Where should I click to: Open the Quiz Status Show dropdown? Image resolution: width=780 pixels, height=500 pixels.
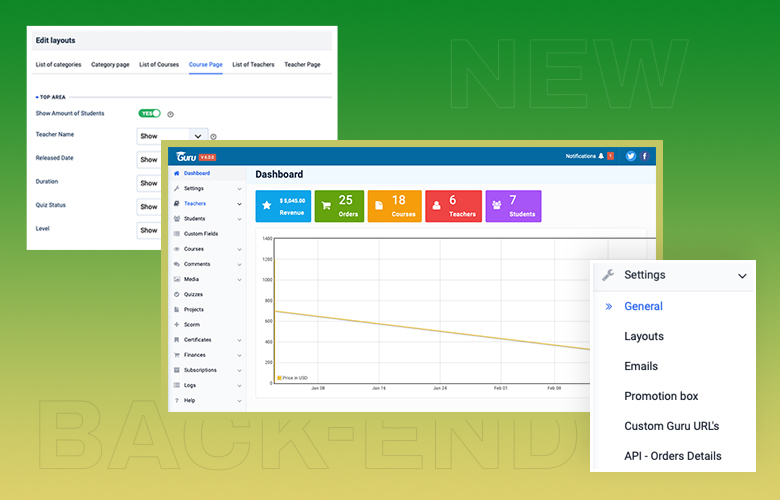tap(149, 206)
